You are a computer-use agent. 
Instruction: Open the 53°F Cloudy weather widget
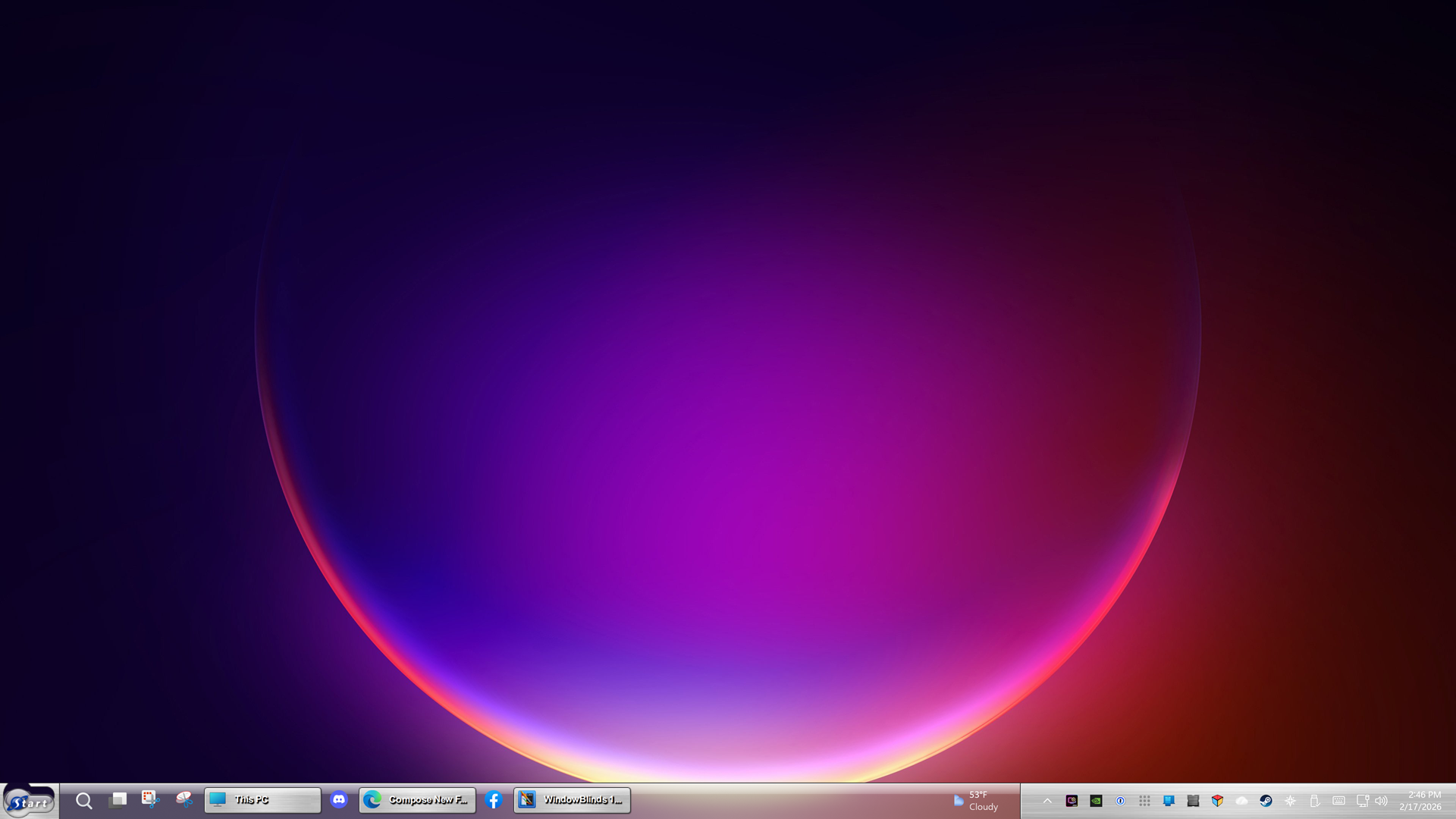(977, 801)
